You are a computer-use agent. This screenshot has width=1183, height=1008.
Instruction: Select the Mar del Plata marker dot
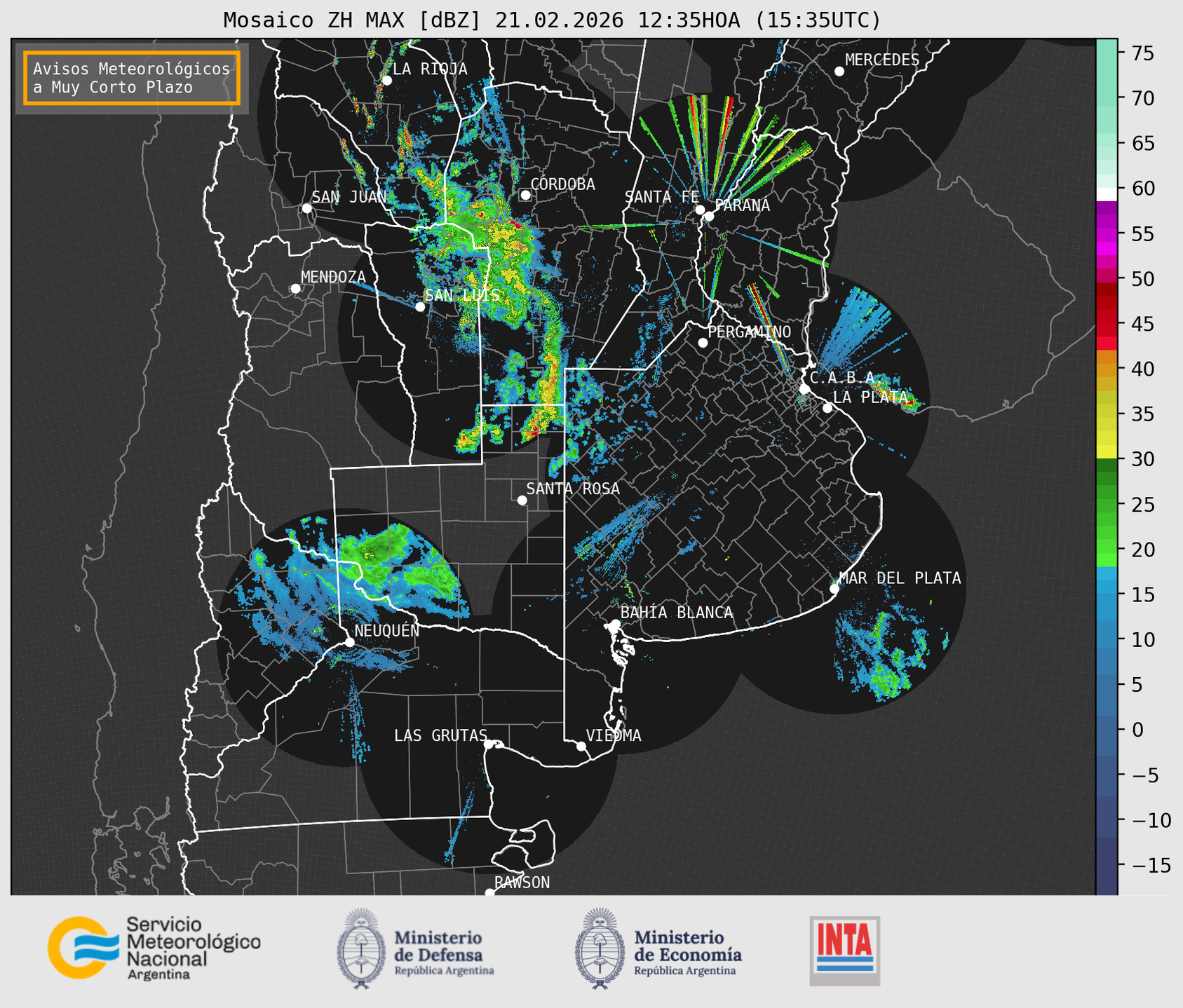coord(834,589)
